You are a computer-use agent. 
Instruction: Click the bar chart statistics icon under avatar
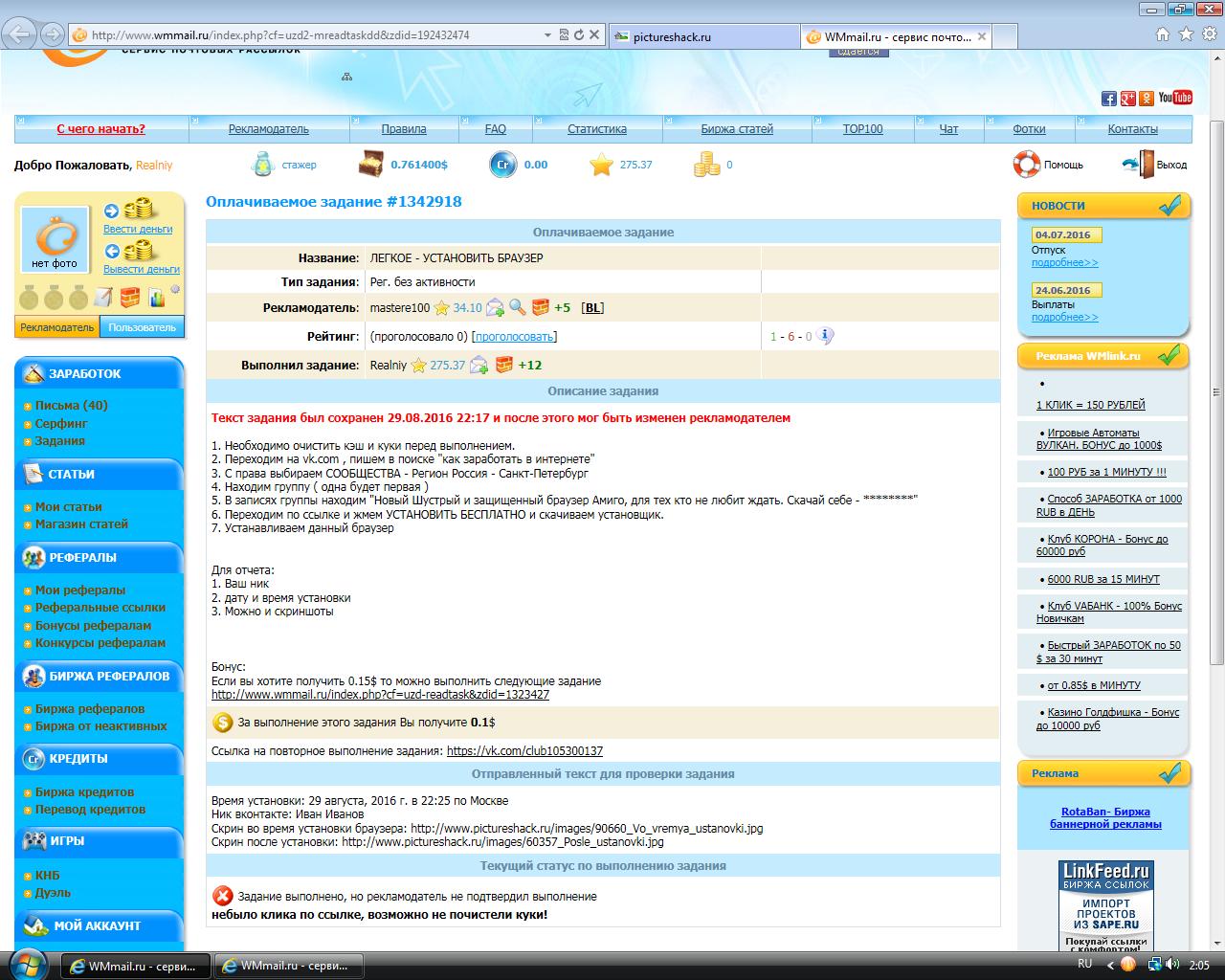pyautogui.click(x=156, y=298)
